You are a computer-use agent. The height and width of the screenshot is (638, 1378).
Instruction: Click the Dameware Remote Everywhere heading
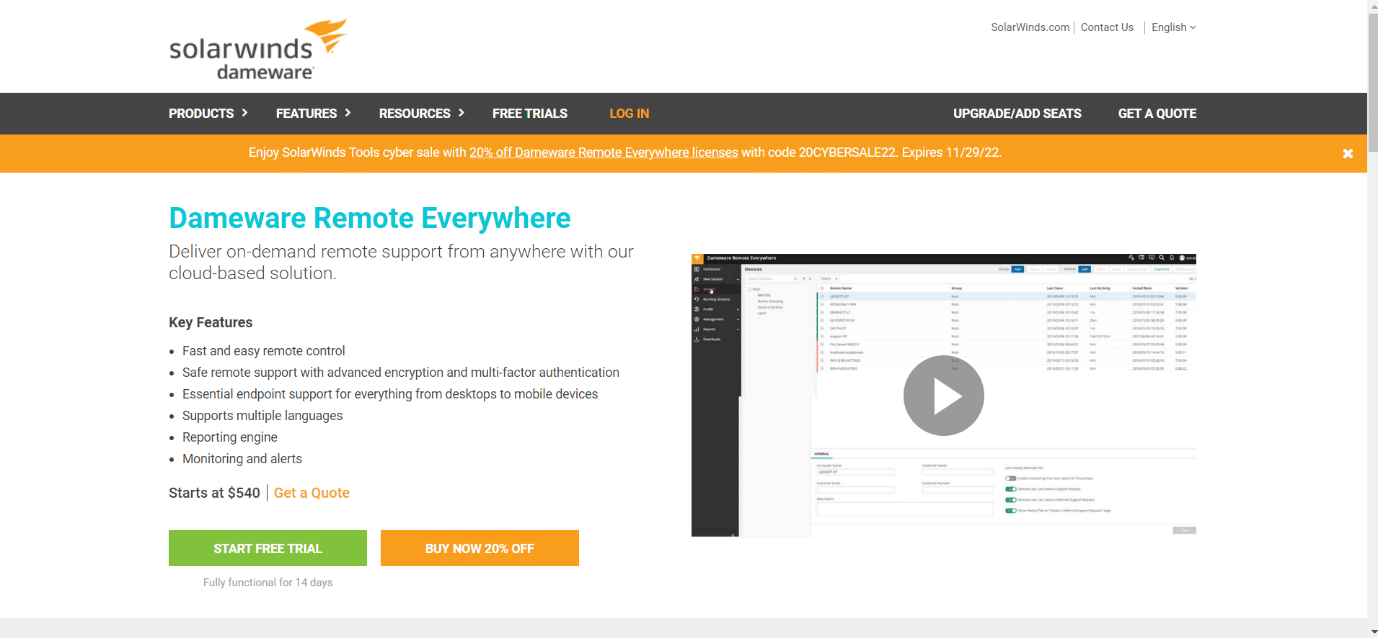click(x=370, y=218)
